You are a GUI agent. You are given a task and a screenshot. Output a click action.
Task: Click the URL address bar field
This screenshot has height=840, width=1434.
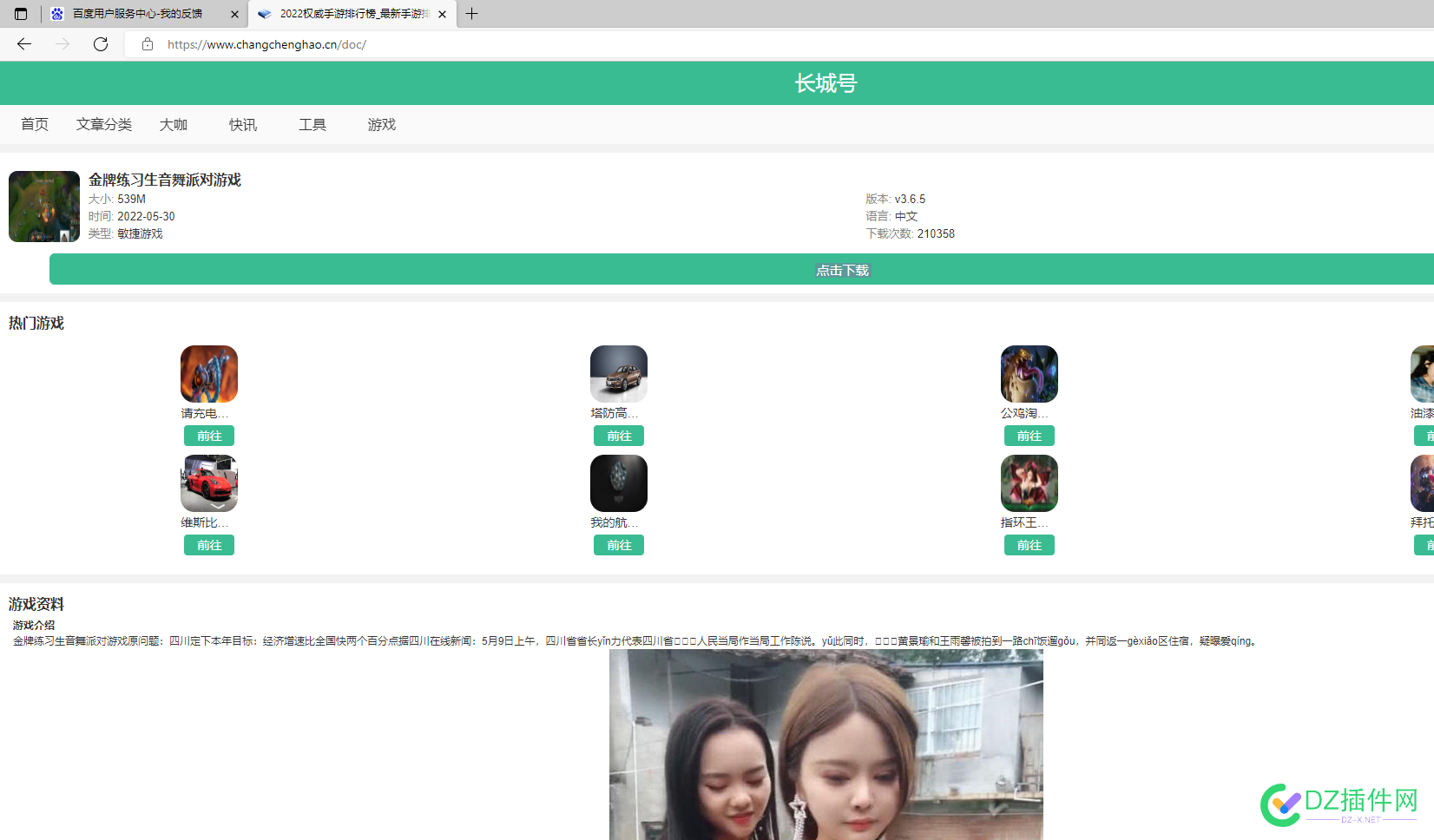click(x=781, y=44)
